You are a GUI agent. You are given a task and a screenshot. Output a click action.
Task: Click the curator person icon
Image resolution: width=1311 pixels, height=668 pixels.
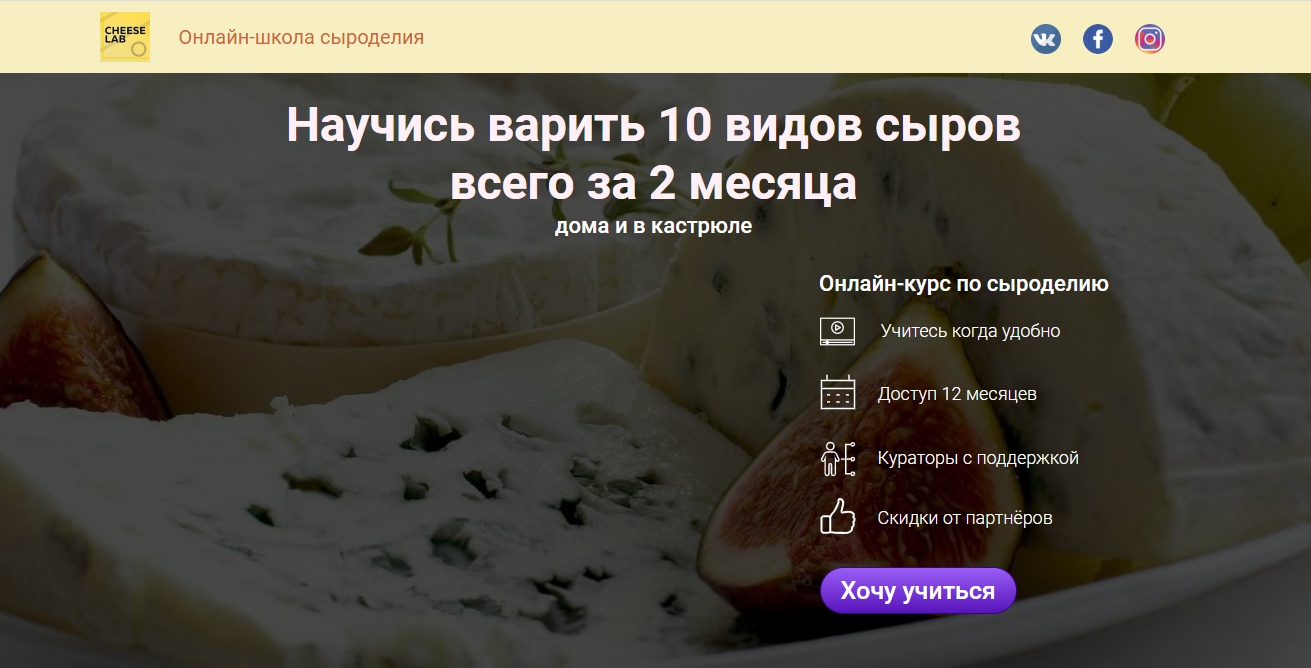(x=838, y=458)
